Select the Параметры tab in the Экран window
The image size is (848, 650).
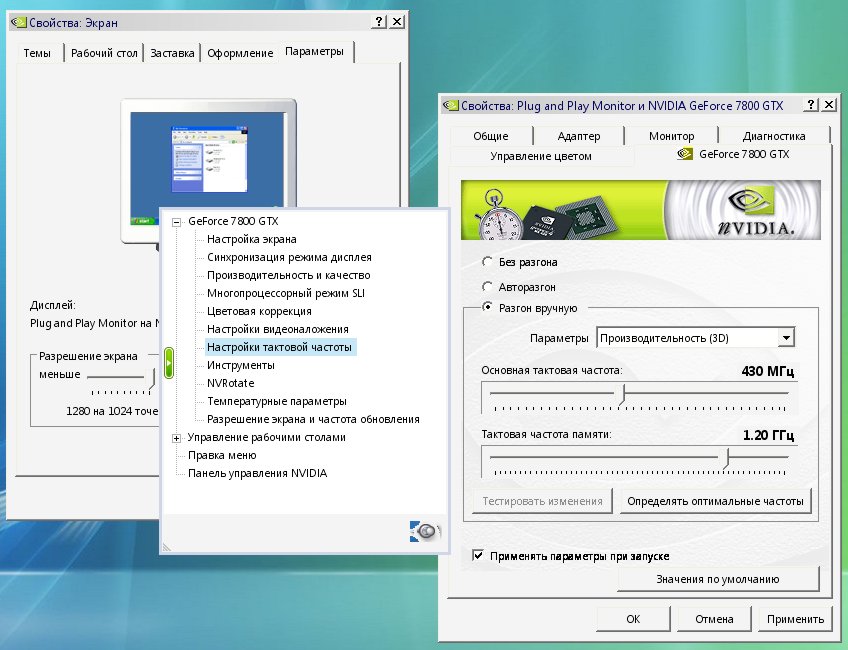(x=314, y=51)
